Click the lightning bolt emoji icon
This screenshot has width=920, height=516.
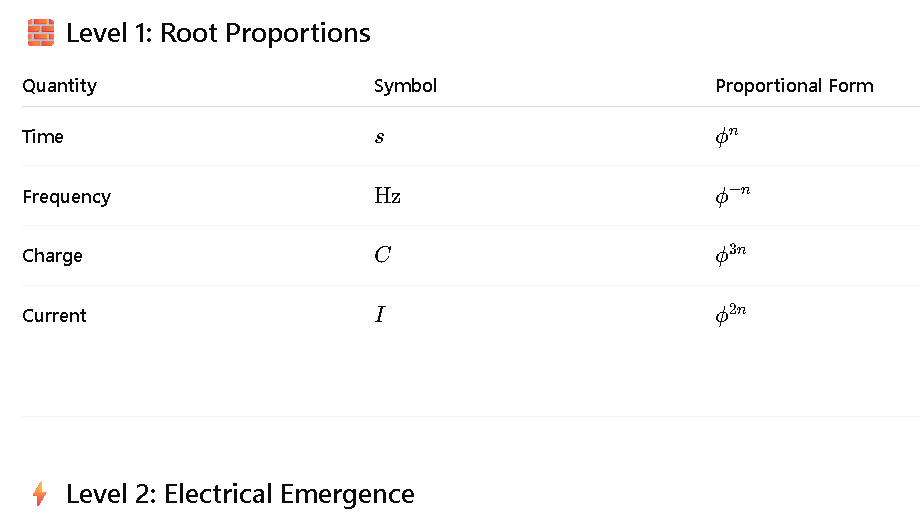40,494
